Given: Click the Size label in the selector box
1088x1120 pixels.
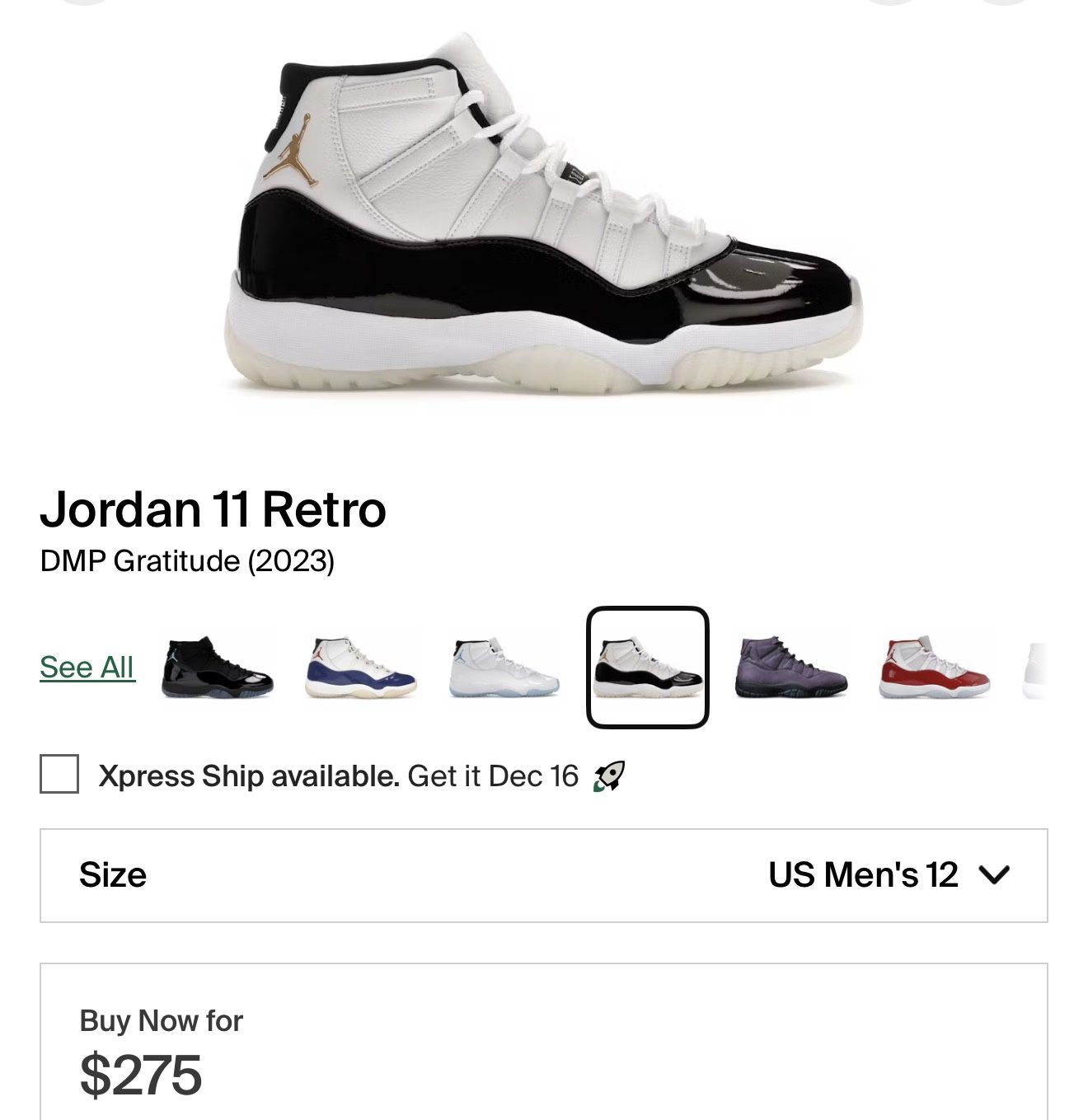Looking at the screenshot, I should click(113, 875).
